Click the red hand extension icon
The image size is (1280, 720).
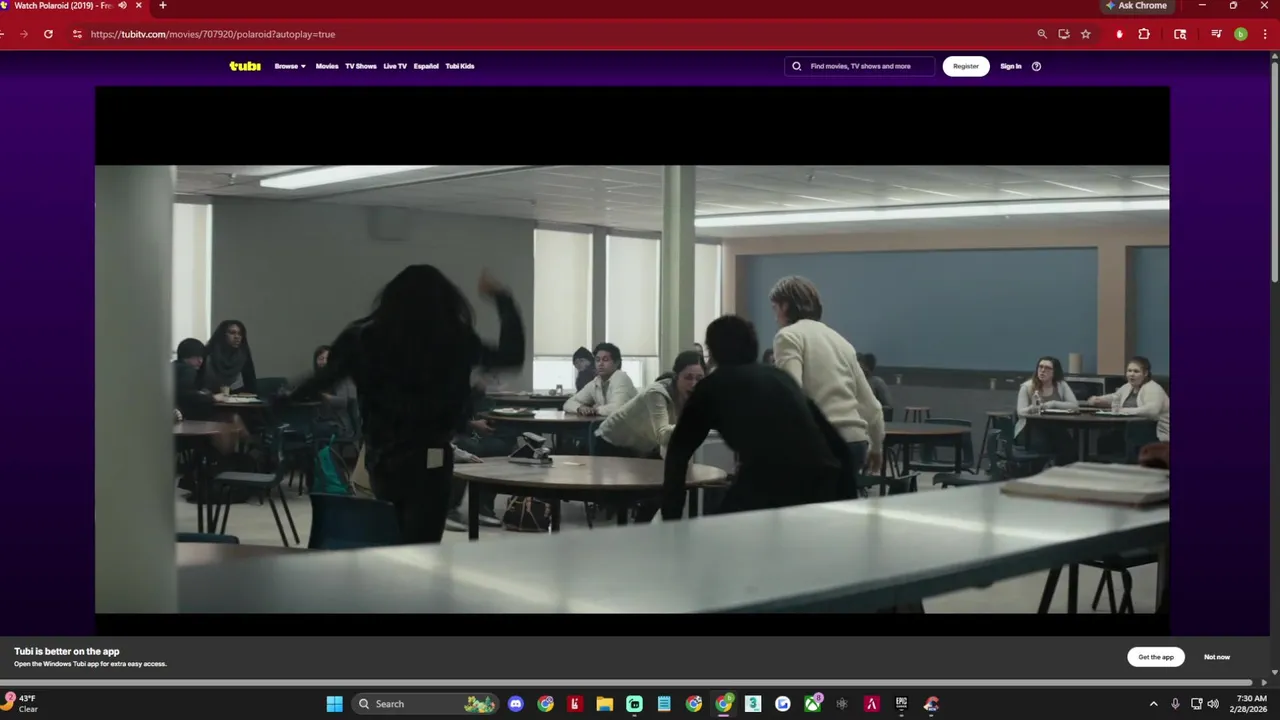point(1119,34)
